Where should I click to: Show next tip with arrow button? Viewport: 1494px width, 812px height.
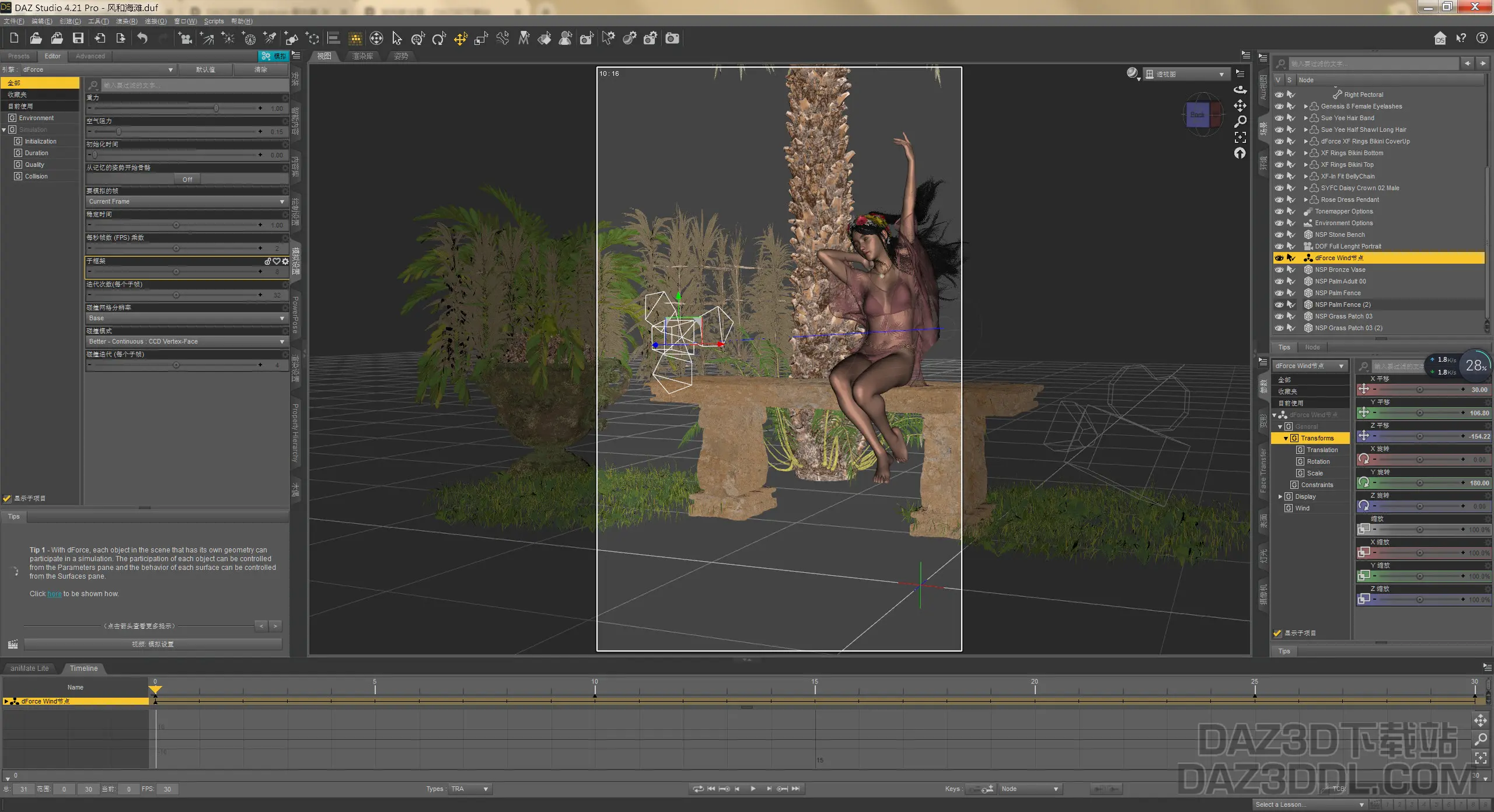[275, 626]
